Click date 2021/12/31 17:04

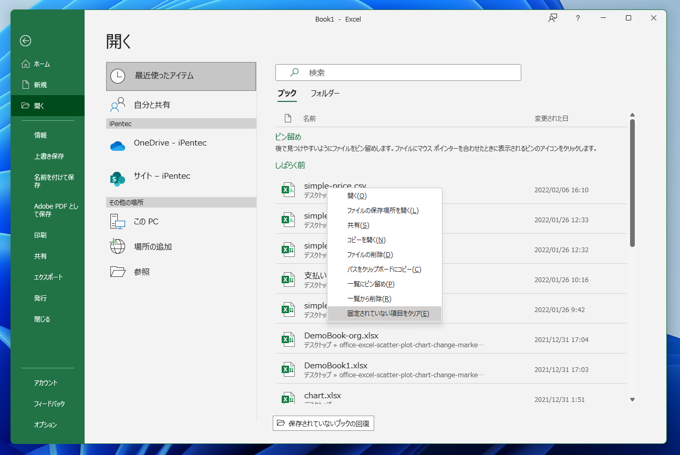point(561,340)
